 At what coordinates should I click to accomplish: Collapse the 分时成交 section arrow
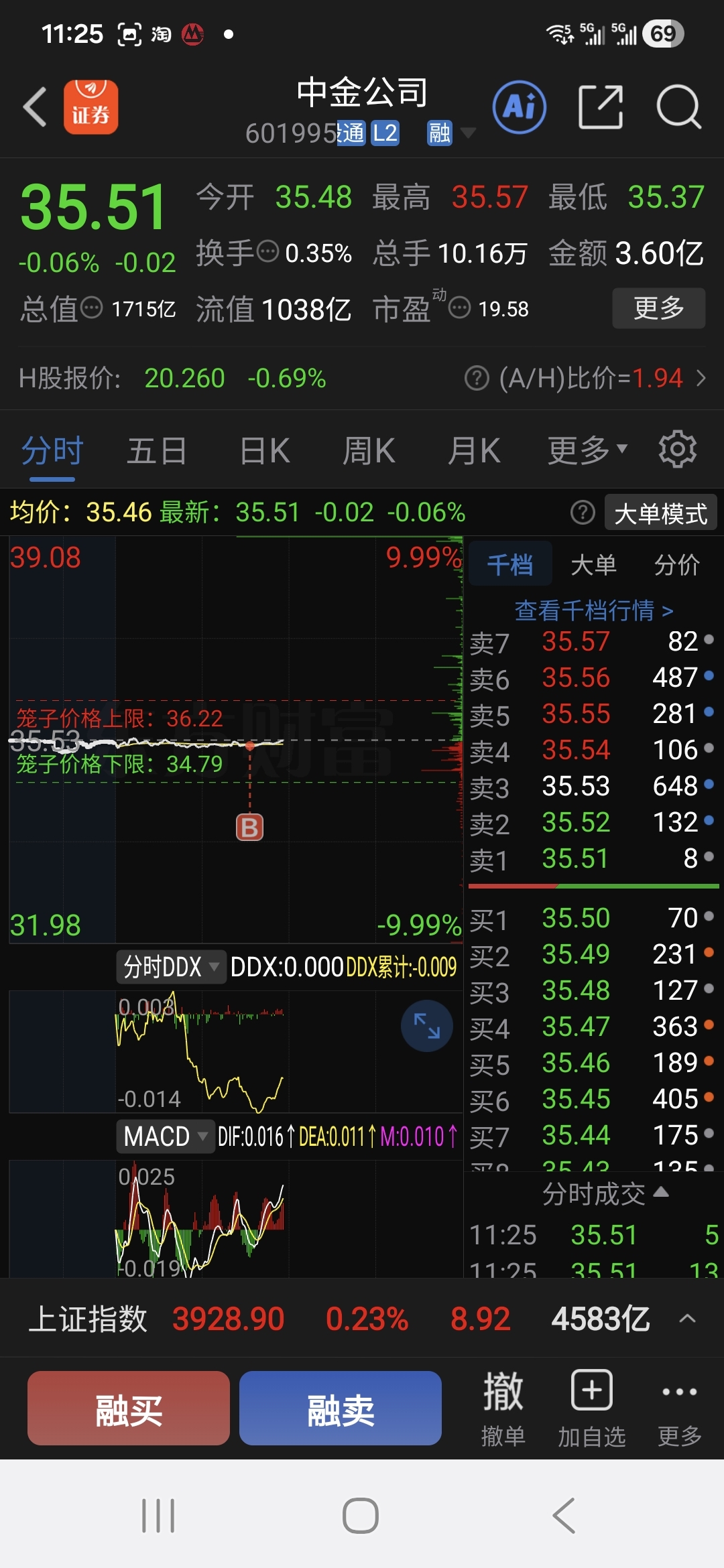(661, 1191)
